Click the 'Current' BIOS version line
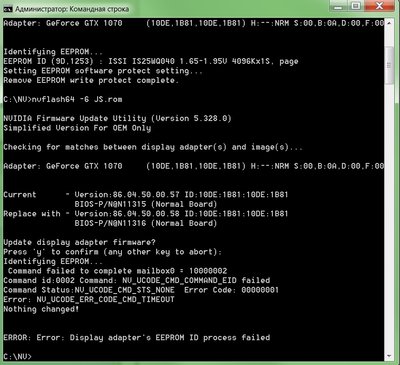The height and width of the screenshot is (365, 400). point(146,195)
